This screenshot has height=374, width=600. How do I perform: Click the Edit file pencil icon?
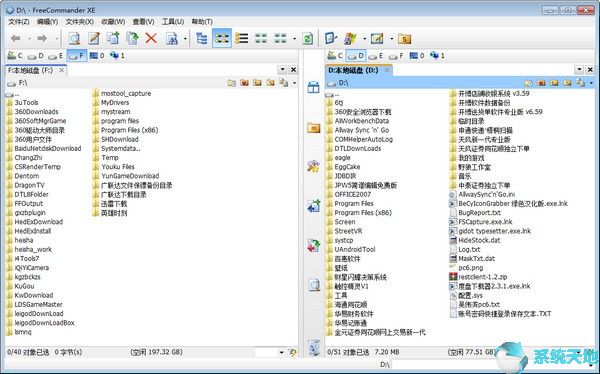(94, 38)
